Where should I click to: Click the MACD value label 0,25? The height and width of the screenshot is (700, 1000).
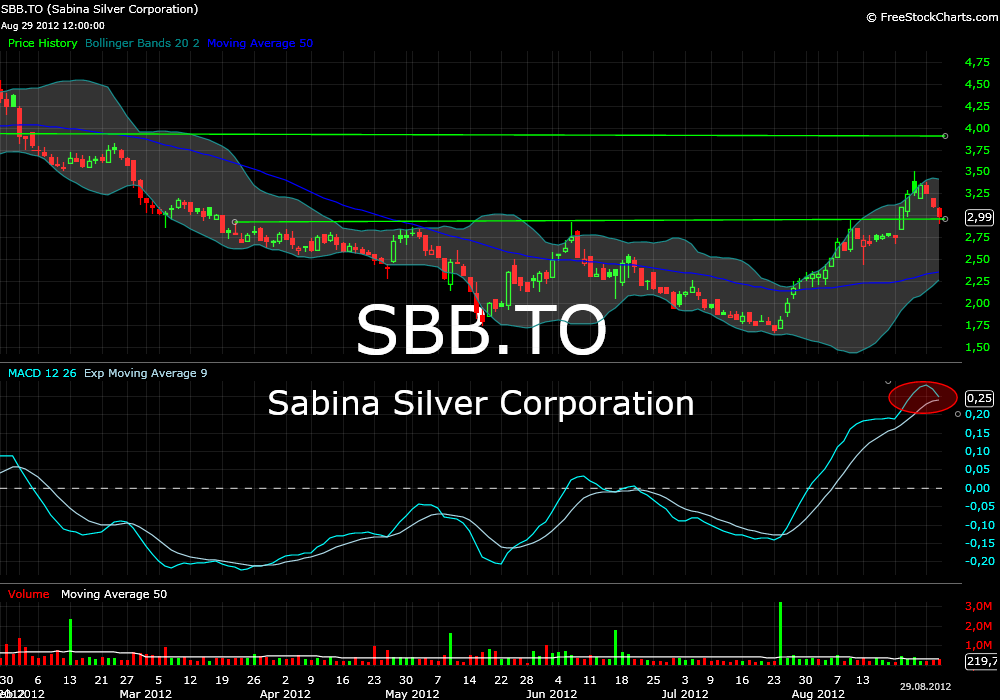pyautogui.click(x=980, y=398)
